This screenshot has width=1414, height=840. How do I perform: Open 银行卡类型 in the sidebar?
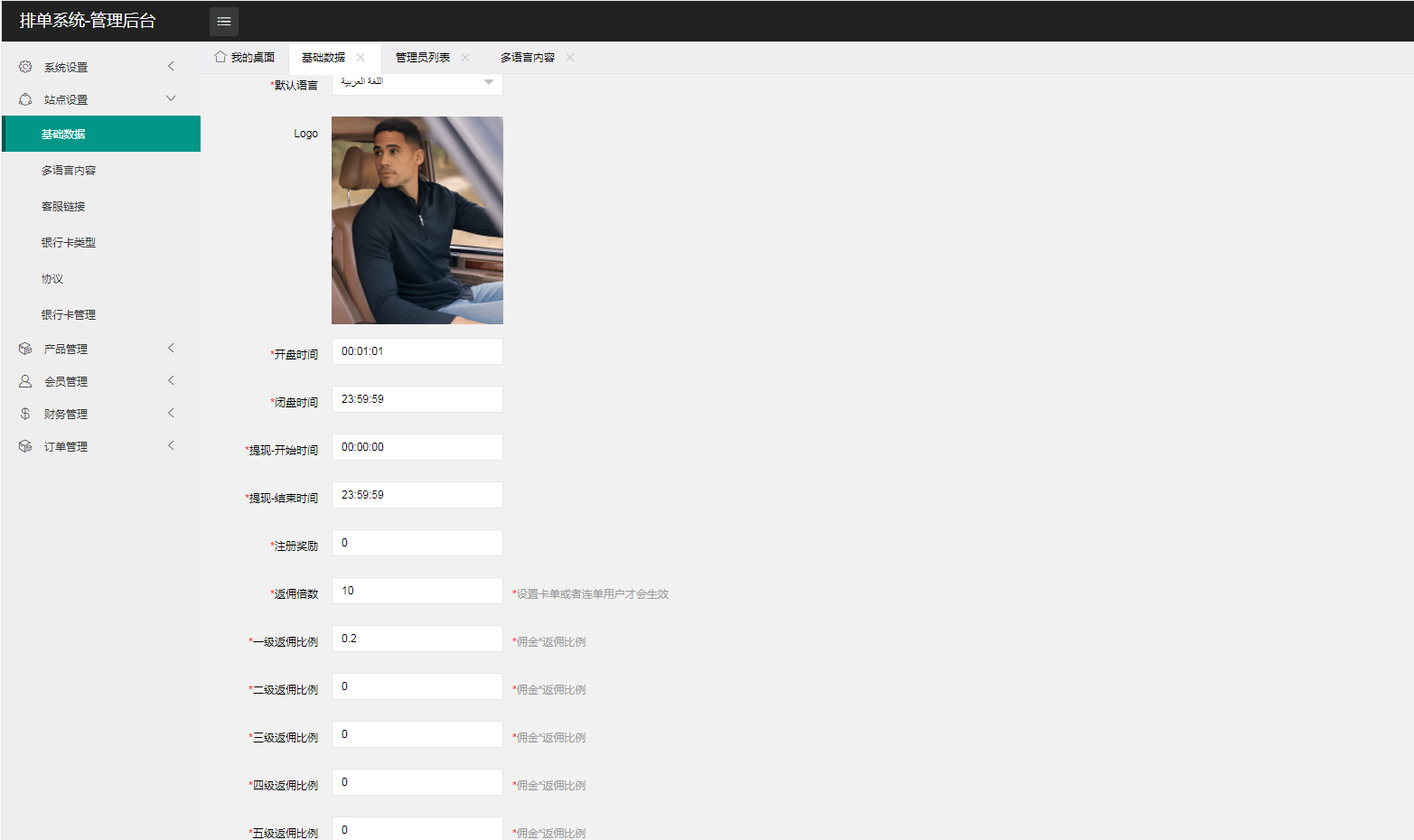[x=69, y=242]
